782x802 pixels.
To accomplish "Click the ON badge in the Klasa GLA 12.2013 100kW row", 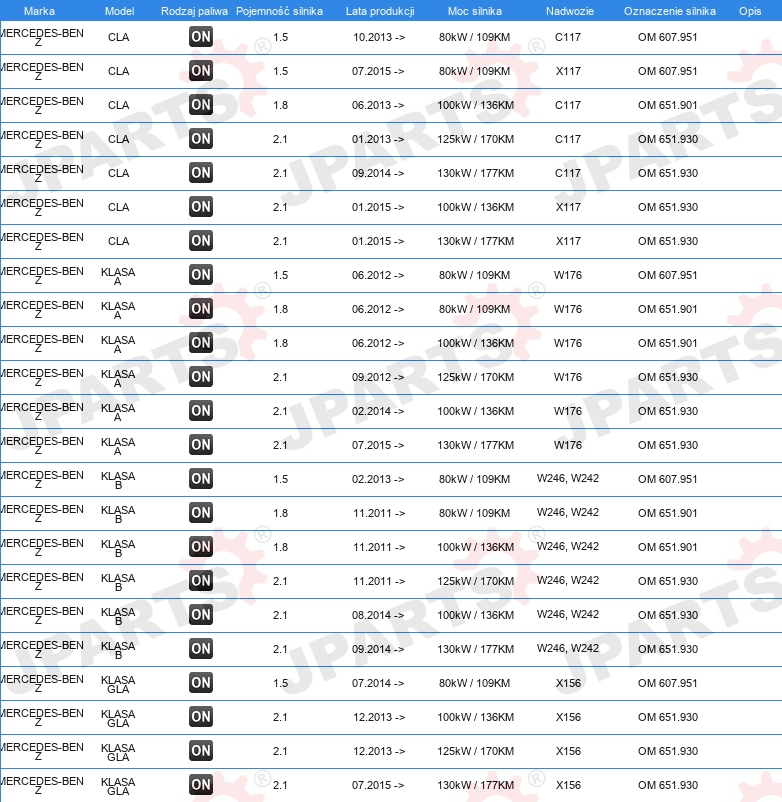I will tap(200, 717).
